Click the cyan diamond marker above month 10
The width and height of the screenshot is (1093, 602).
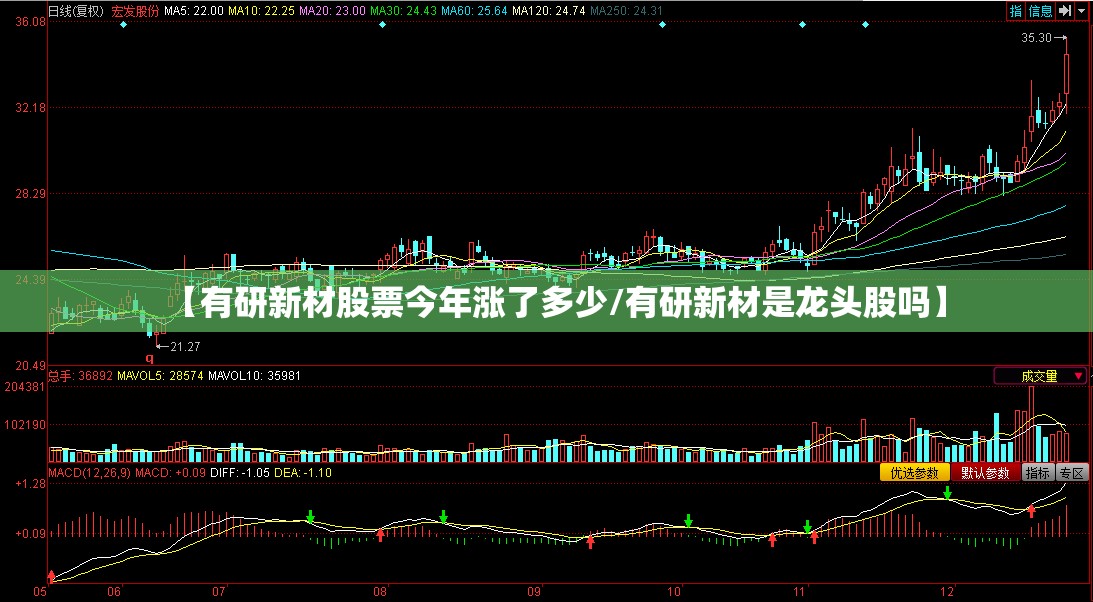[662, 24]
